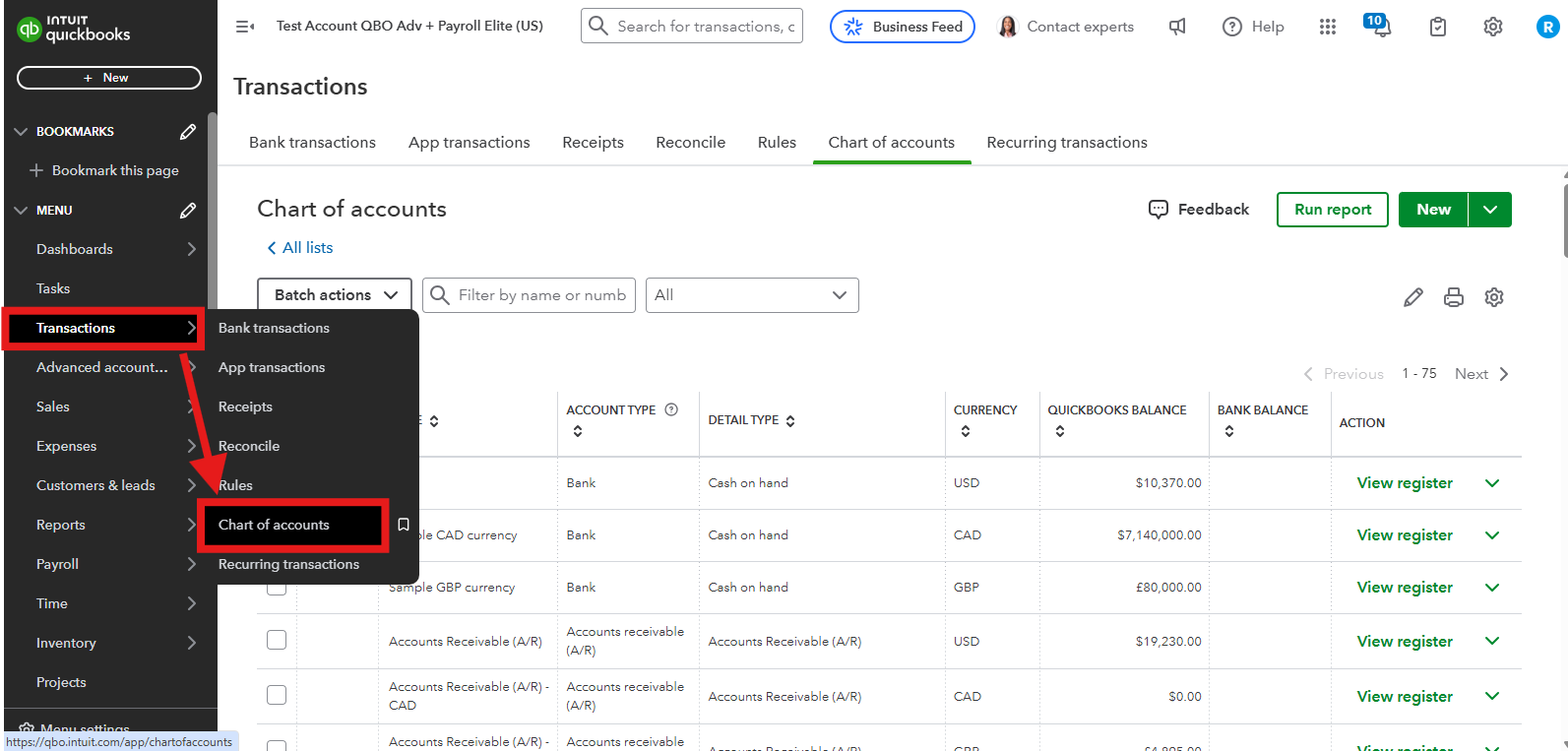Expand action menu for CAD 7,140,000 row
Screen dimensions: 1568x751
pos(1492,535)
